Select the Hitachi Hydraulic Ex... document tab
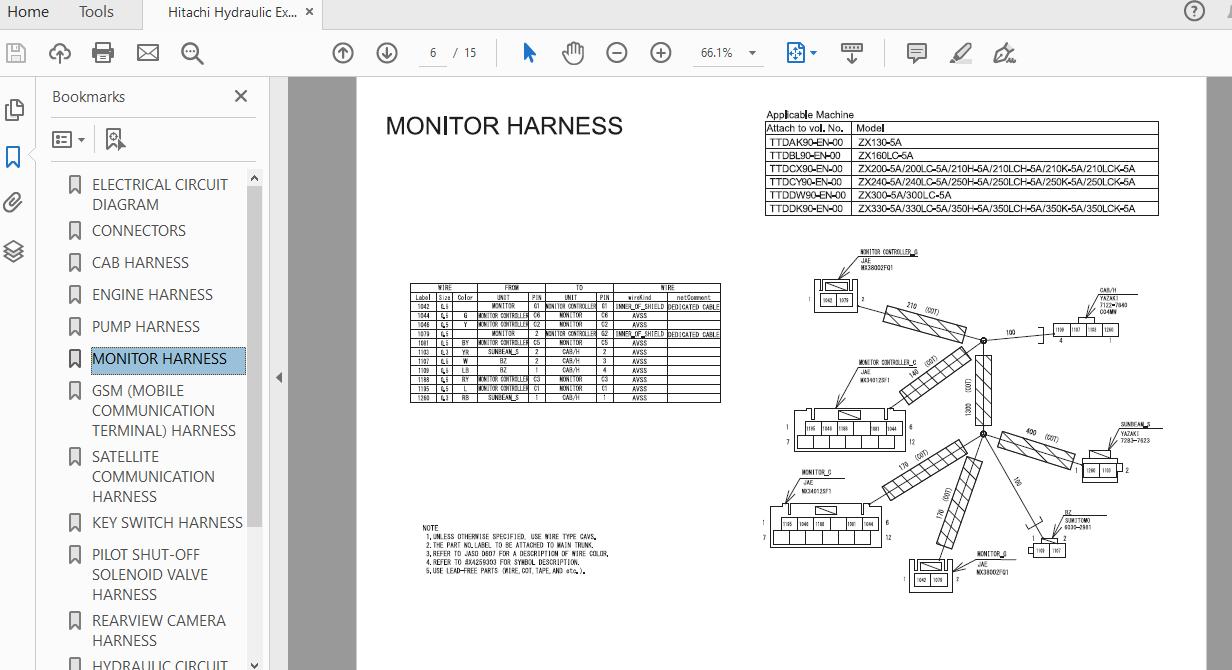This screenshot has height=670, width=1232. coord(232,12)
